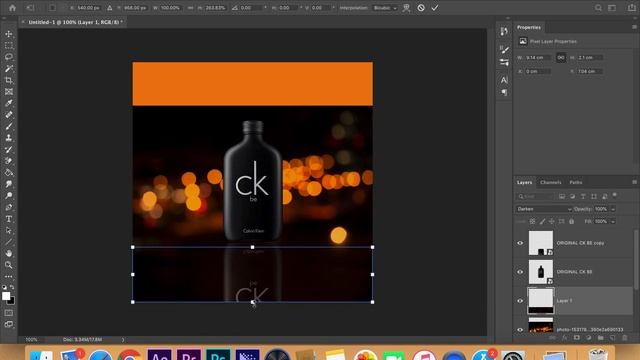Hide the photo background layer eye icon
The width and height of the screenshot is (640, 360).
pyautogui.click(x=520, y=329)
